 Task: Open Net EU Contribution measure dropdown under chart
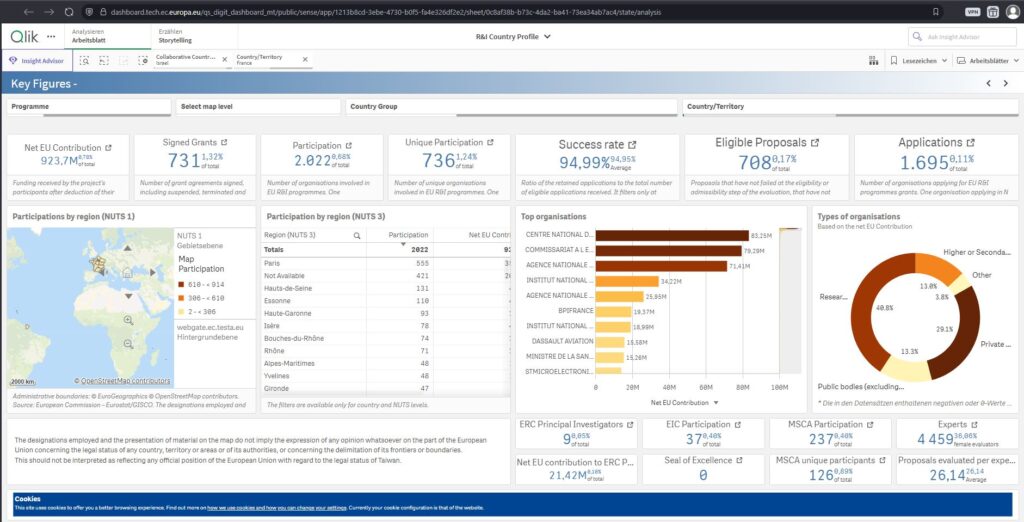tap(716, 403)
